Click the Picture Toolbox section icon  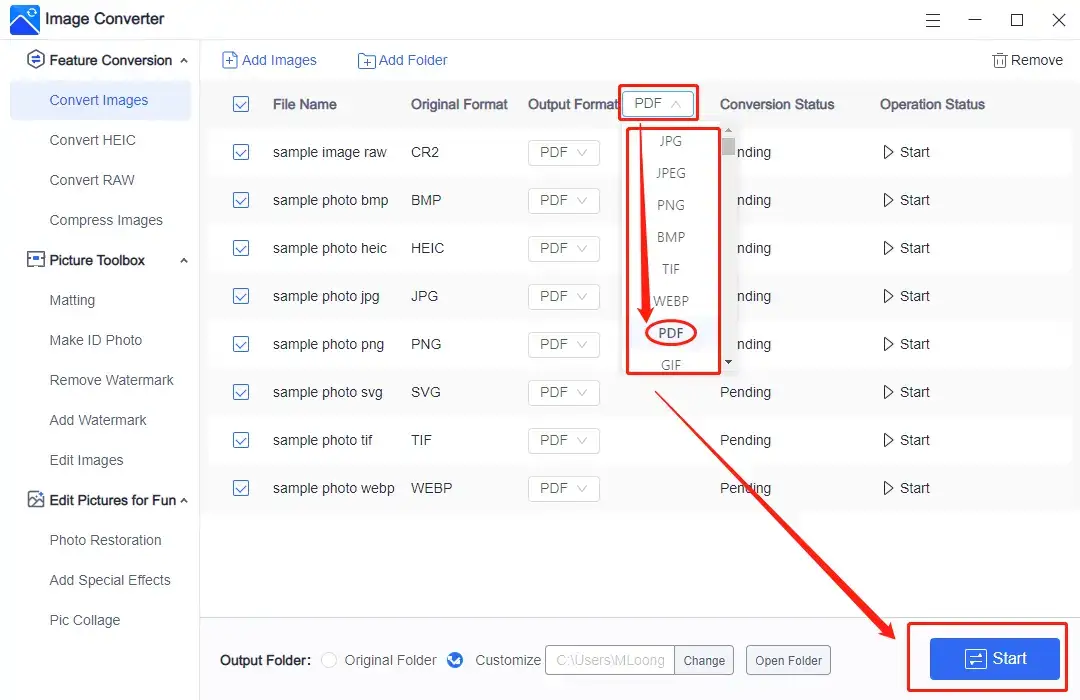click(x=35, y=260)
